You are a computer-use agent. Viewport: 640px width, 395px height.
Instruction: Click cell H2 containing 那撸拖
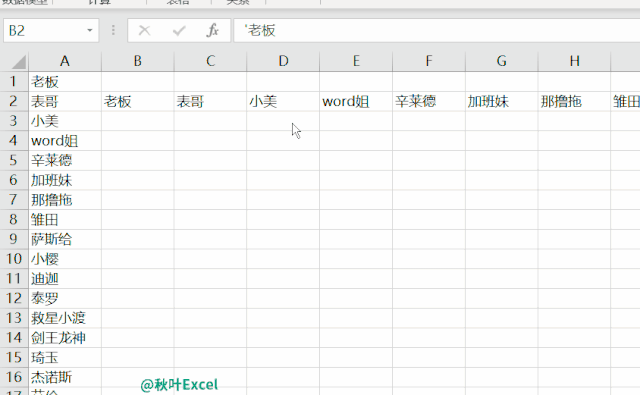pos(574,101)
